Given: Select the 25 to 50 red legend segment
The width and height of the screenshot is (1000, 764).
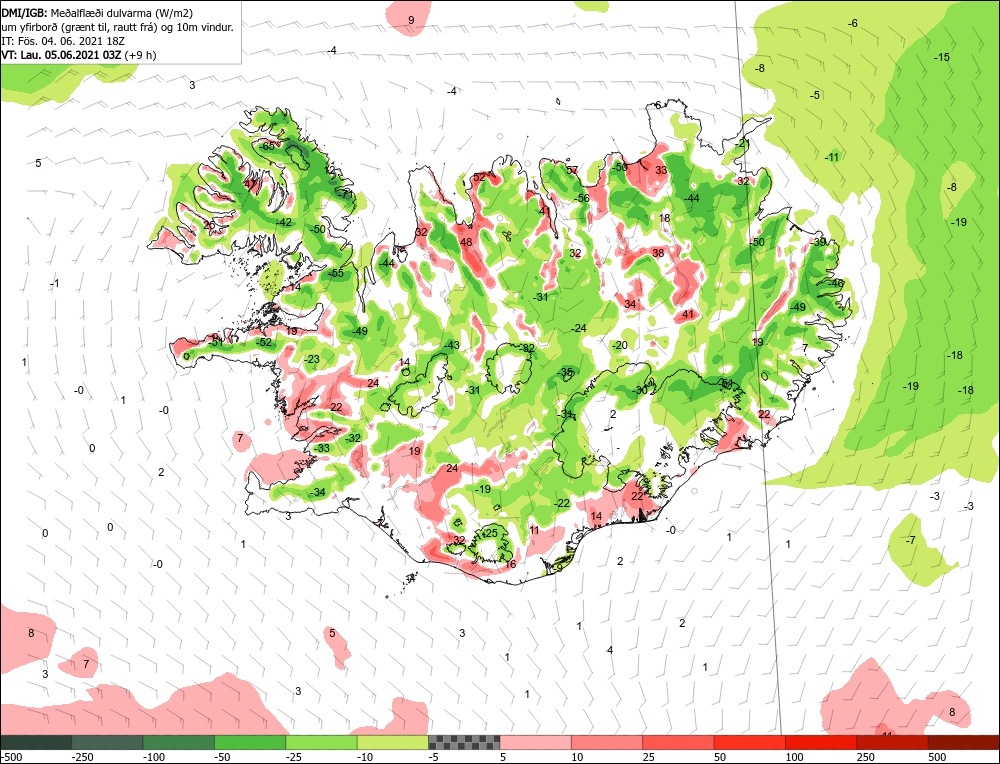Looking at the screenshot, I should tap(679, 742).
